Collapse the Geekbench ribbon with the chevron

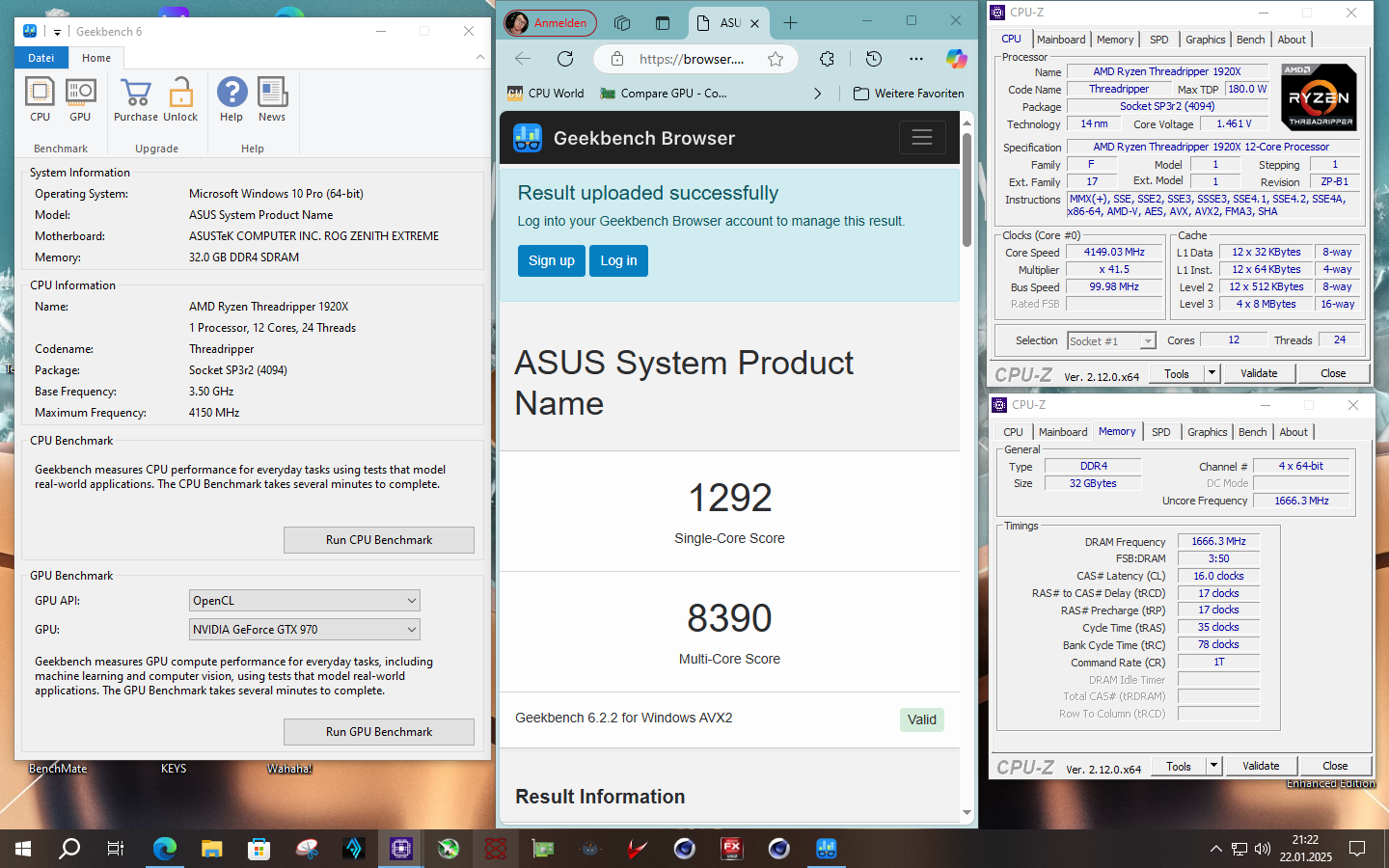[480, 58]
